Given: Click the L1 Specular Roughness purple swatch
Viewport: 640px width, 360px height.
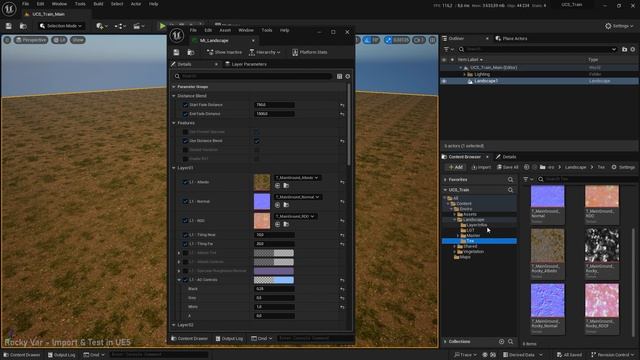Looking at the screenshot, I should point(273,271).
